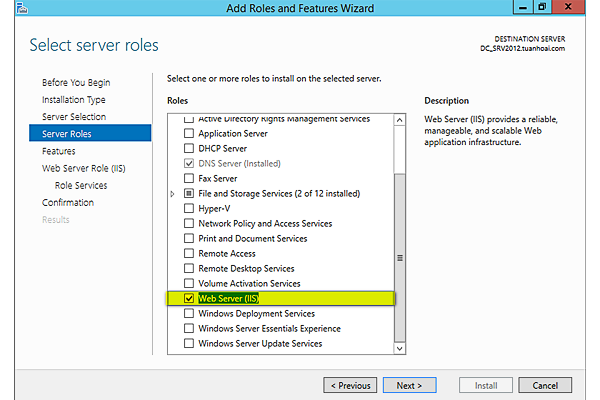This screenshot has height=400, width=600.
Task: Click the roles list scroll up arrow
Action: pyautogui.click(x=399, y=120)
